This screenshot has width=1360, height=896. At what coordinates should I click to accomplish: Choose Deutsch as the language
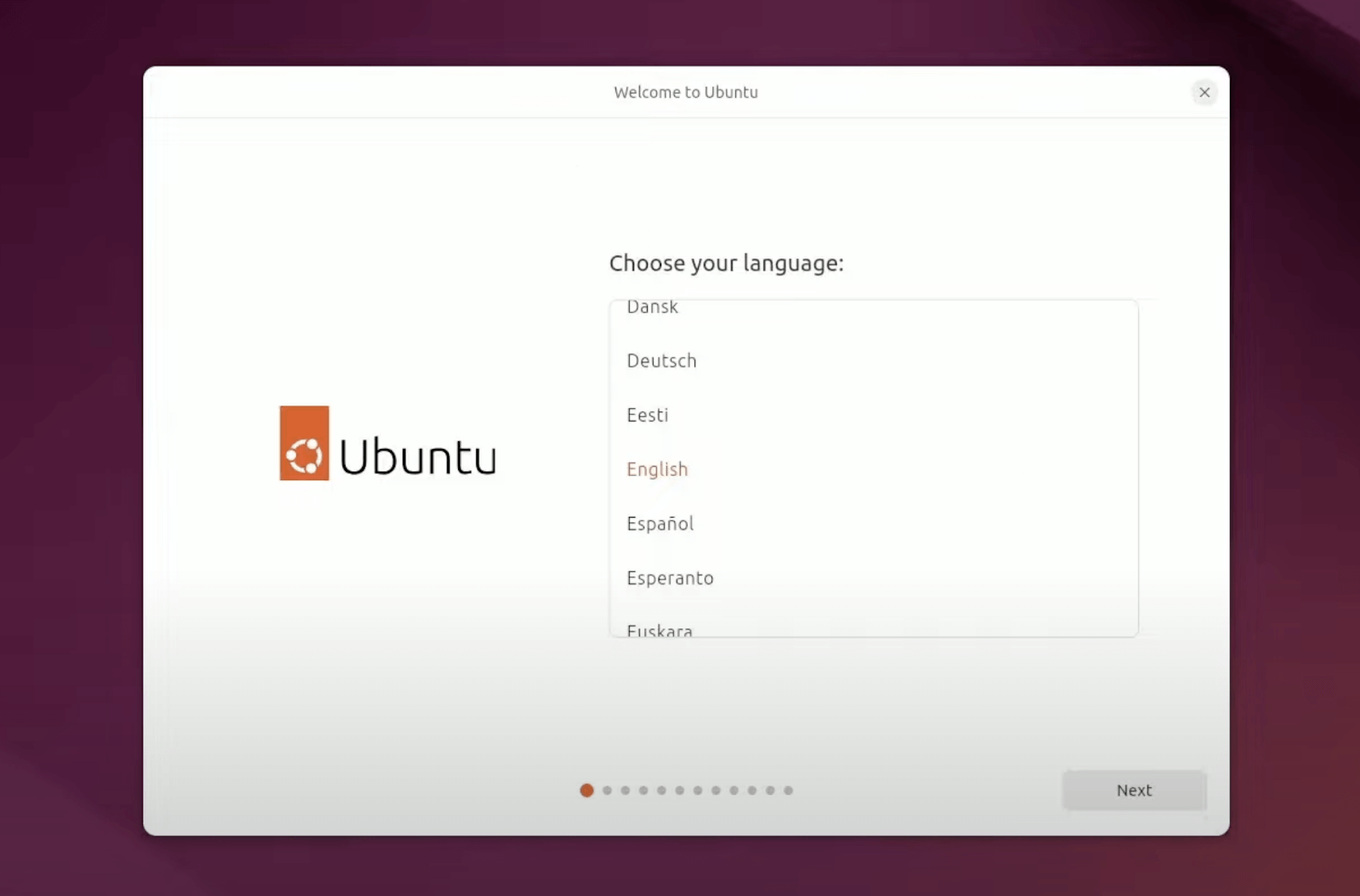click(x=874, y=360)
